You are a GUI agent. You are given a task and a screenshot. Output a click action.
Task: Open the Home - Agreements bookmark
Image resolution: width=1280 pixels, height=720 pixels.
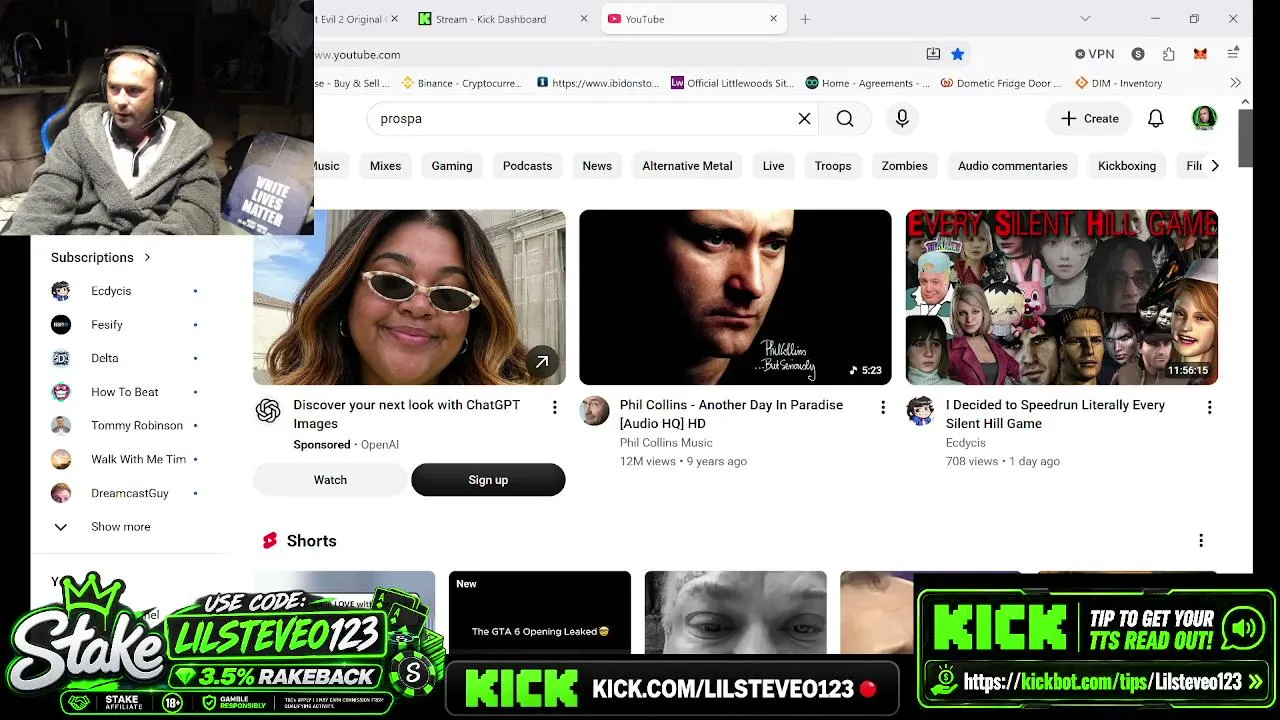[867, 83]
